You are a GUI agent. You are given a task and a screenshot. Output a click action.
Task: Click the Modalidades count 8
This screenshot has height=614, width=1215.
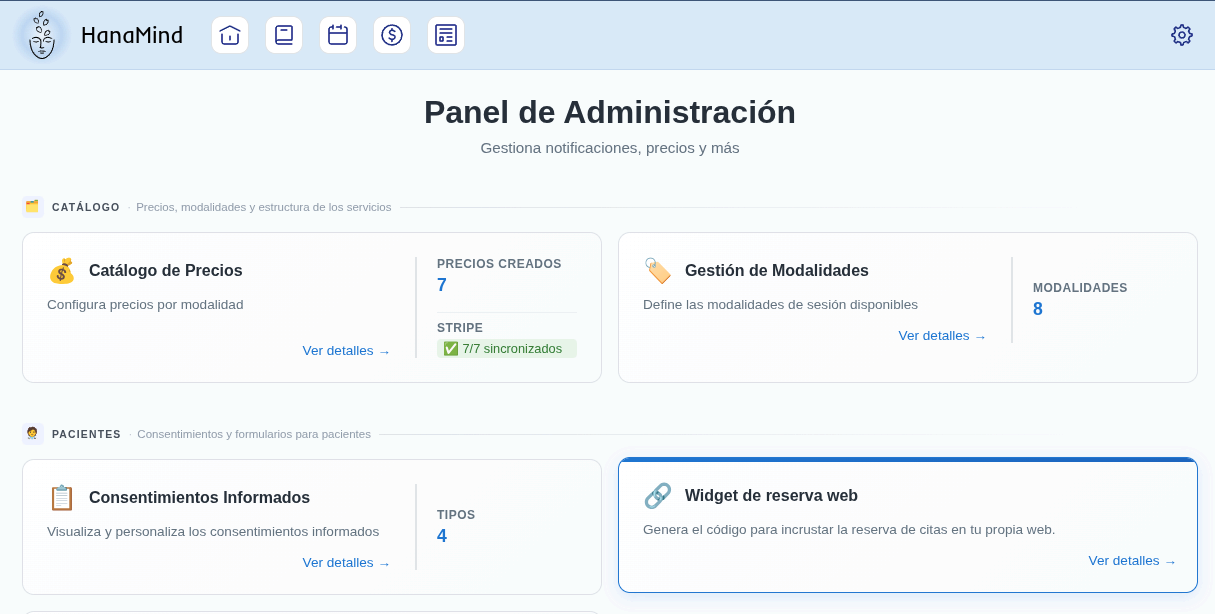(1038, 310)
